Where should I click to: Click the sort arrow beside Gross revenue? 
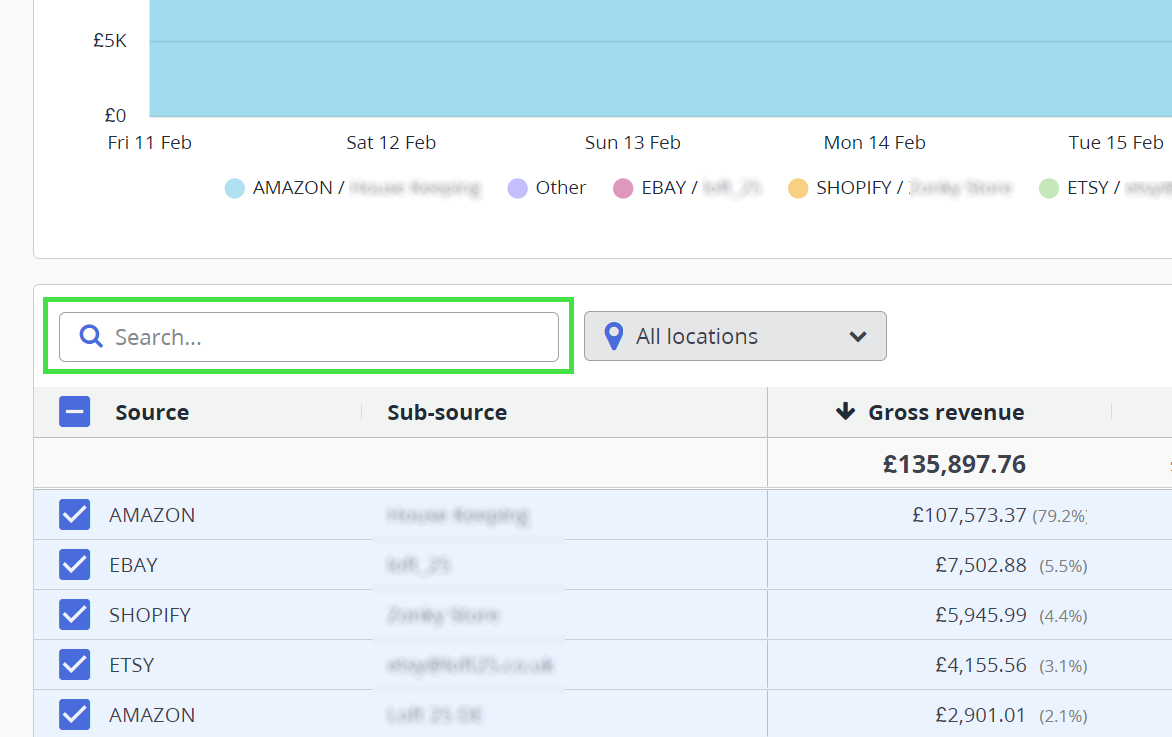[845, 412]
